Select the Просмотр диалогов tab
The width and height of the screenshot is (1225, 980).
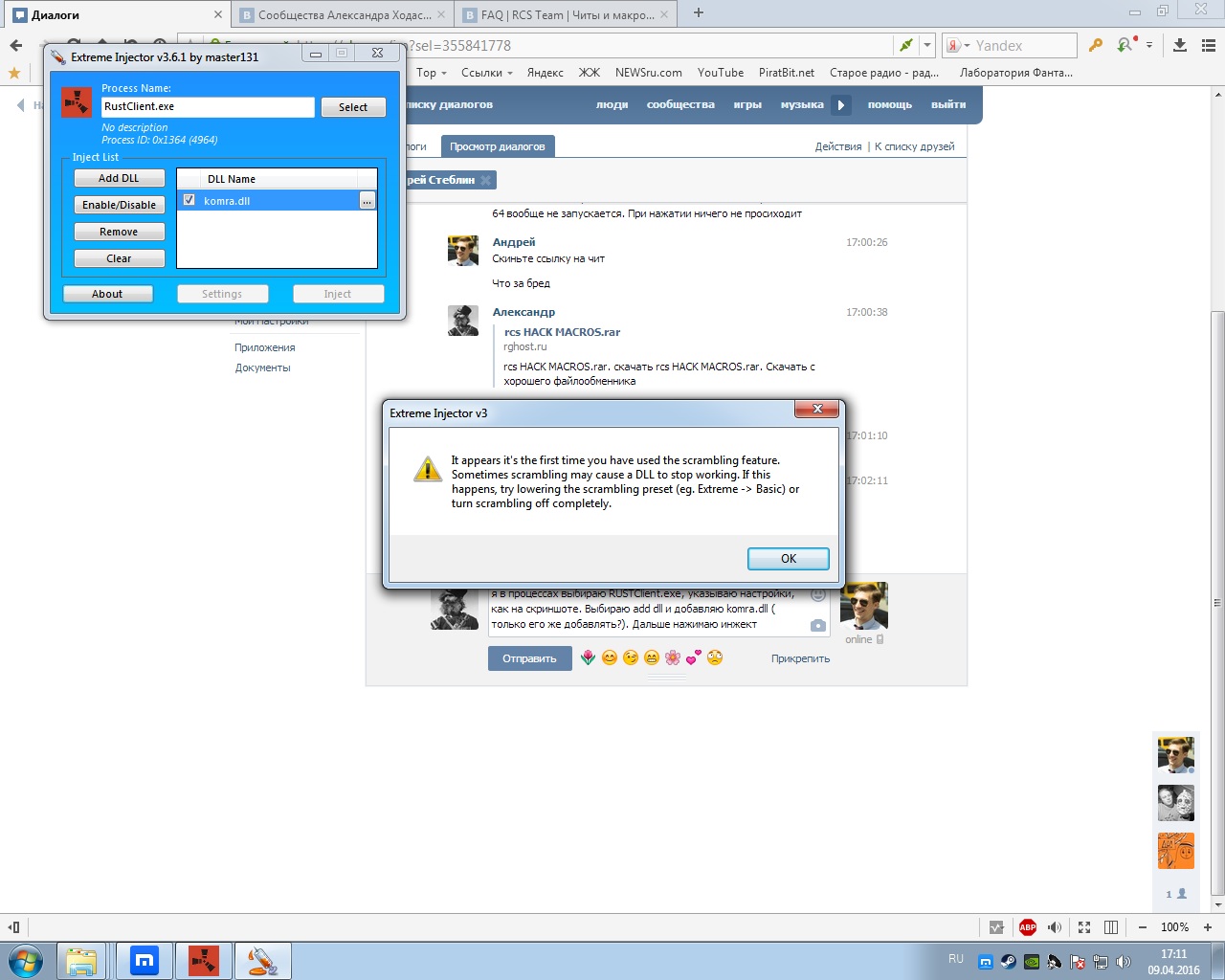(498, 146)
